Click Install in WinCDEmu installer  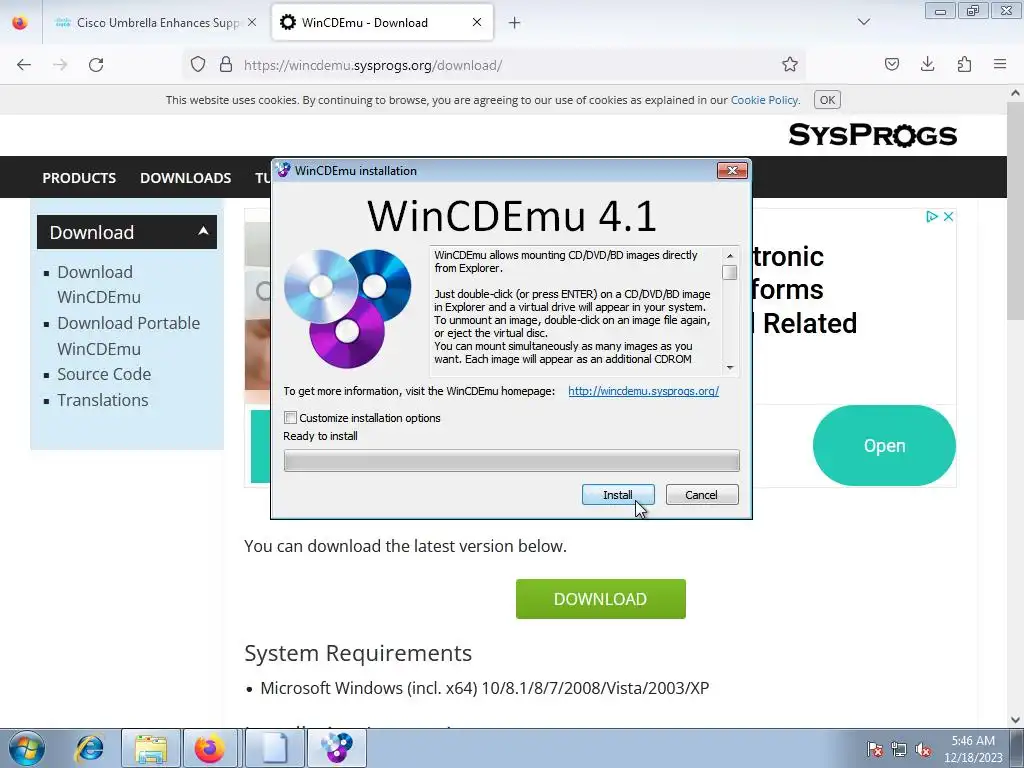point(618,494)
